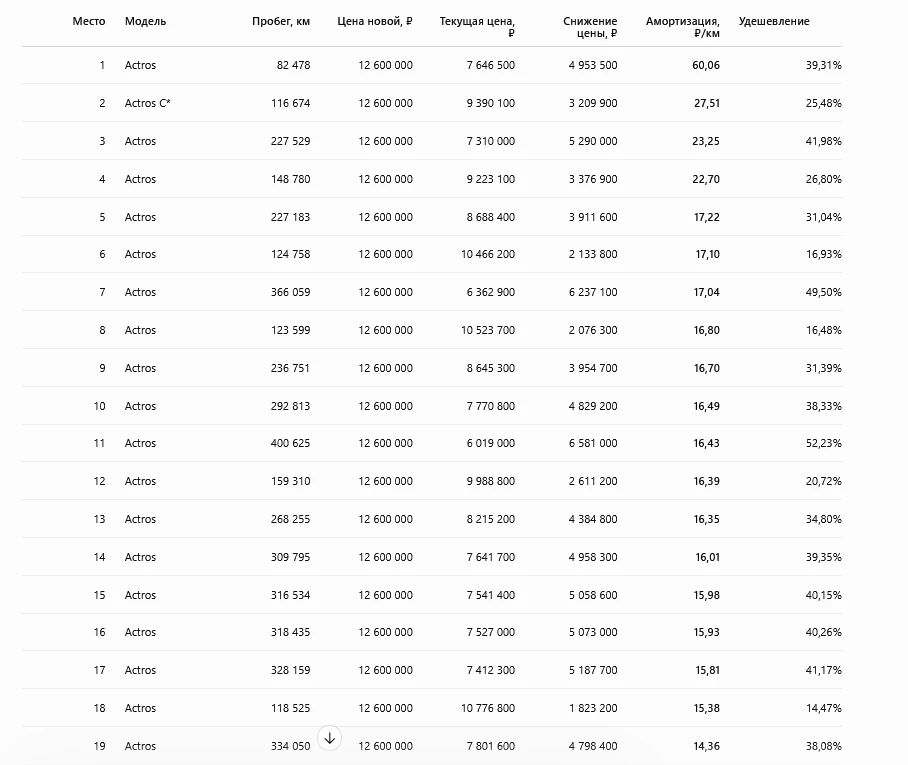
Task: Click the Actros model in row 15
Action: pyautogui.click(x=140, y=595)
